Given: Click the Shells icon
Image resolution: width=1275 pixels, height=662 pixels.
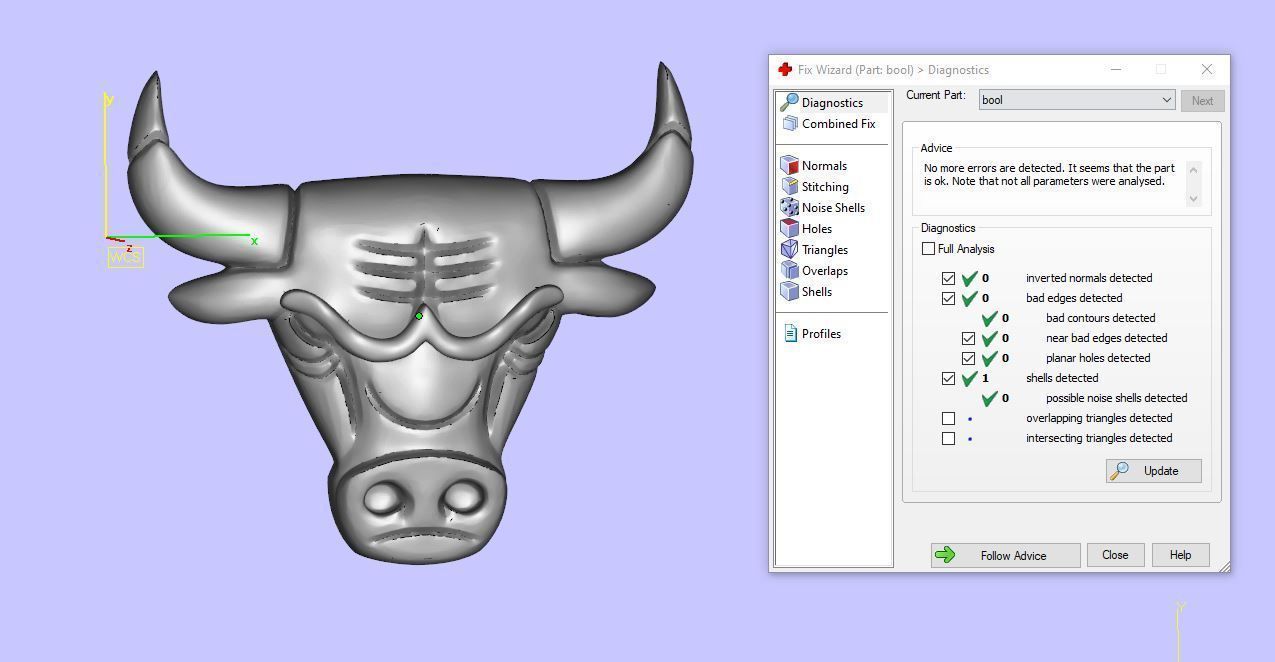Looking at the screenshot, I should (x=789, y=292).
